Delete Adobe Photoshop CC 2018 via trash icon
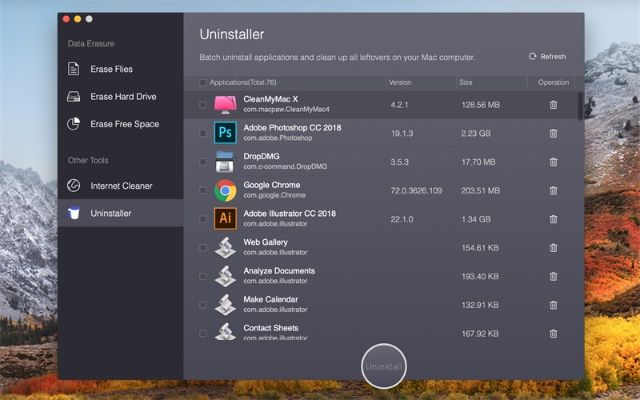The image size is (640, 400). 553,133
